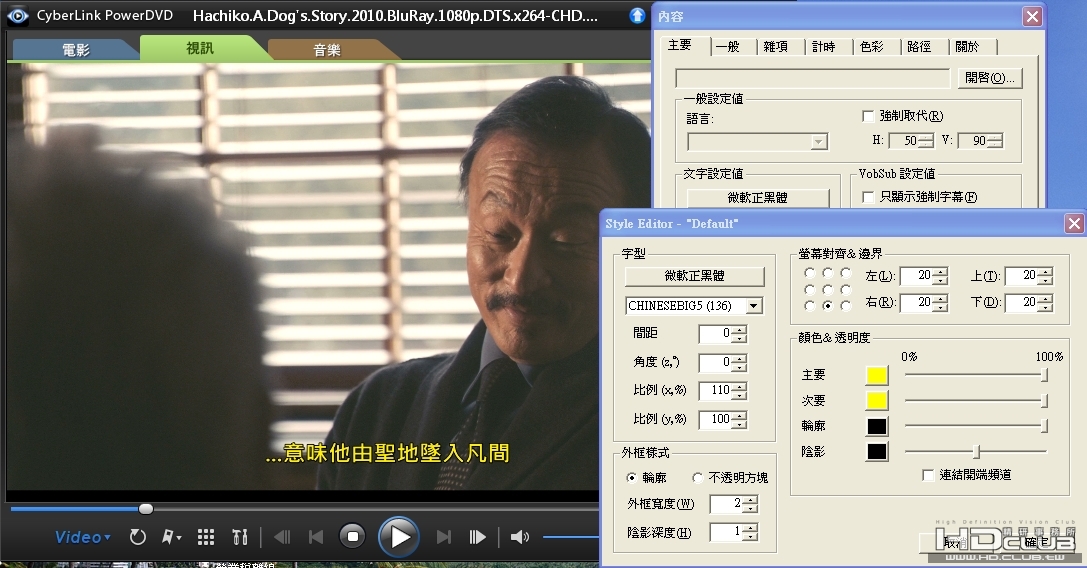1087x568 pixels.
Task: Open the 陰影 black color swatch
Action: [877, 451]
